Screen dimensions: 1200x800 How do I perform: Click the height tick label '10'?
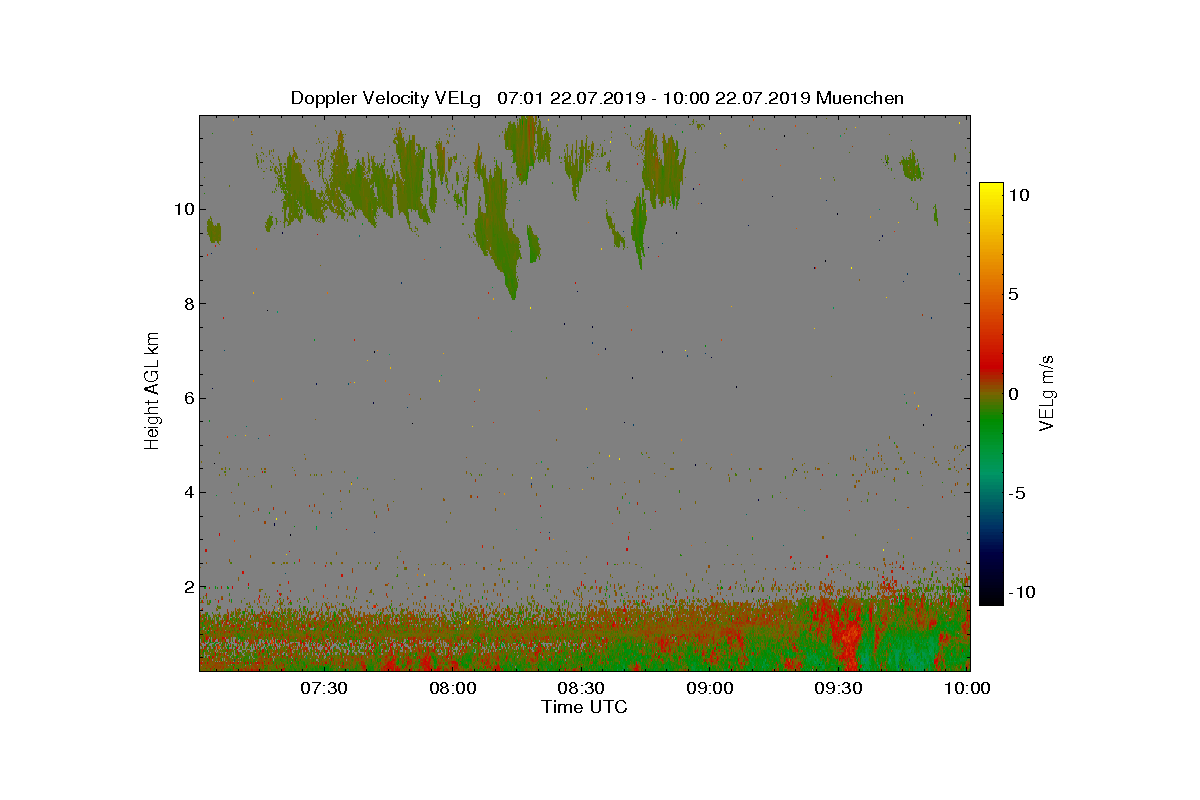(182, 209)
